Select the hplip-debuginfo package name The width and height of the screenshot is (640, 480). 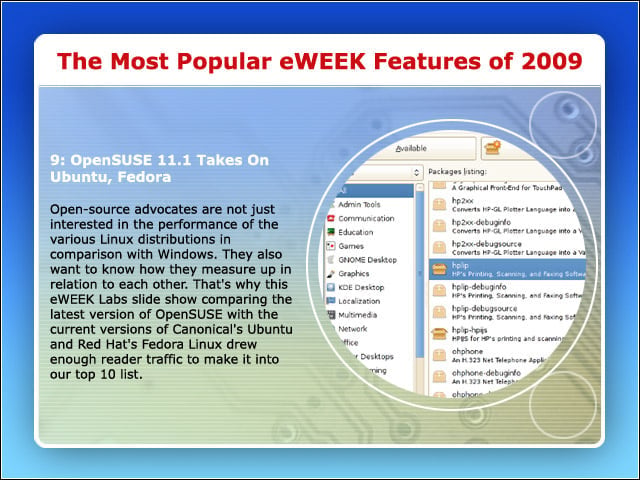tap(479, 287)
